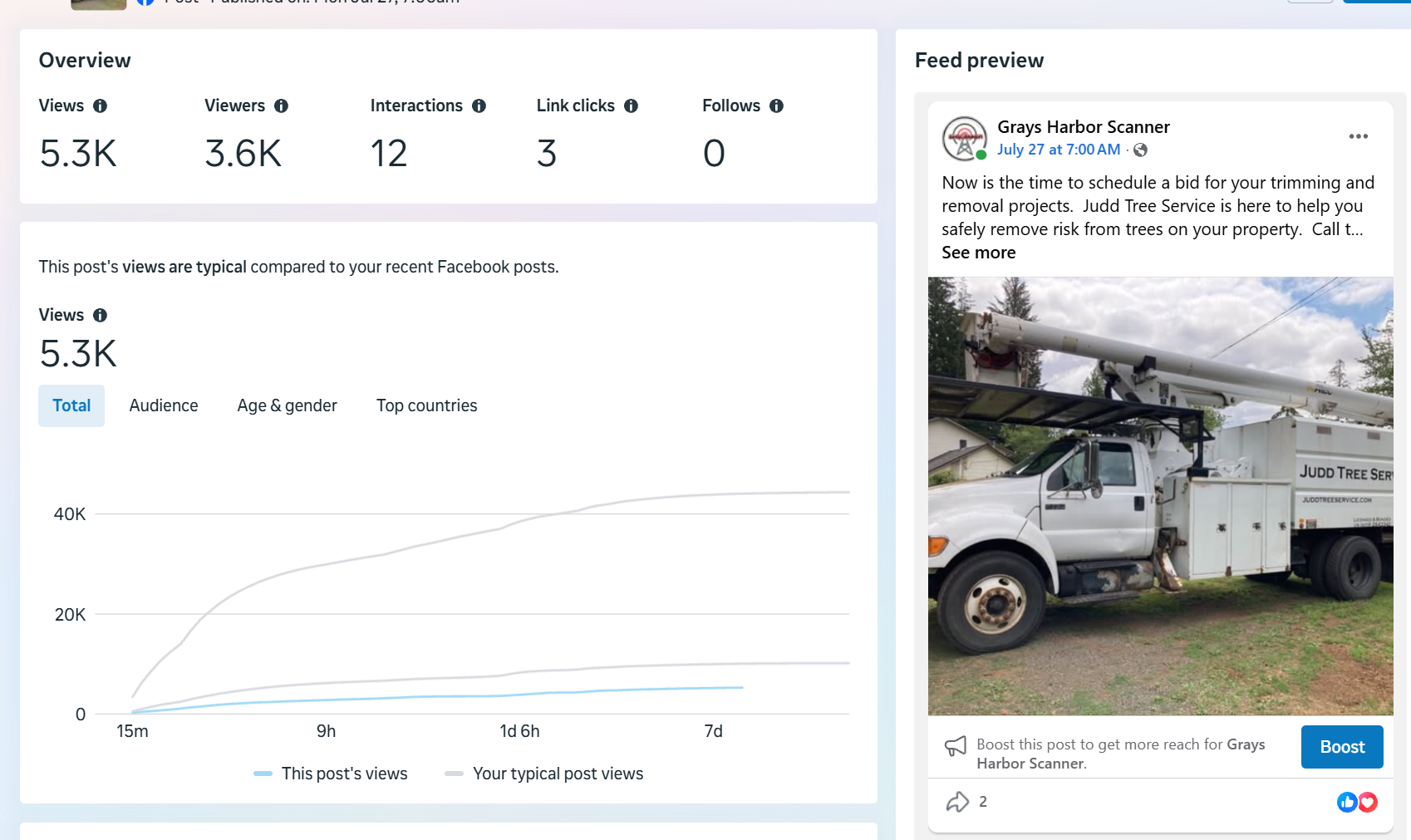Click the share count 2
This screenshot has width=1411, height=840.
pyautogui.click(x=983, y=802)
